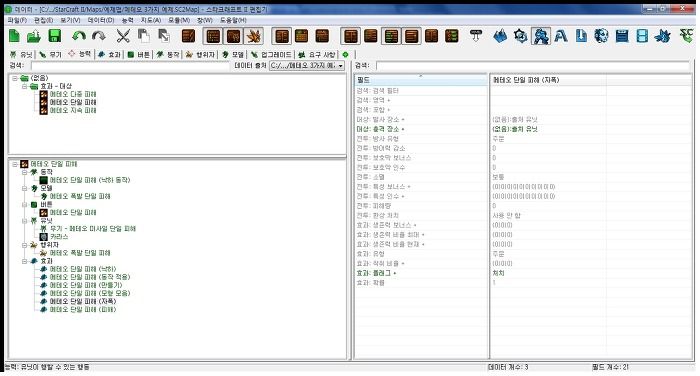The width and height of the screenshot is (700, 376).
Task: Click the blue clapboard module icon
Action: point(622,36)
